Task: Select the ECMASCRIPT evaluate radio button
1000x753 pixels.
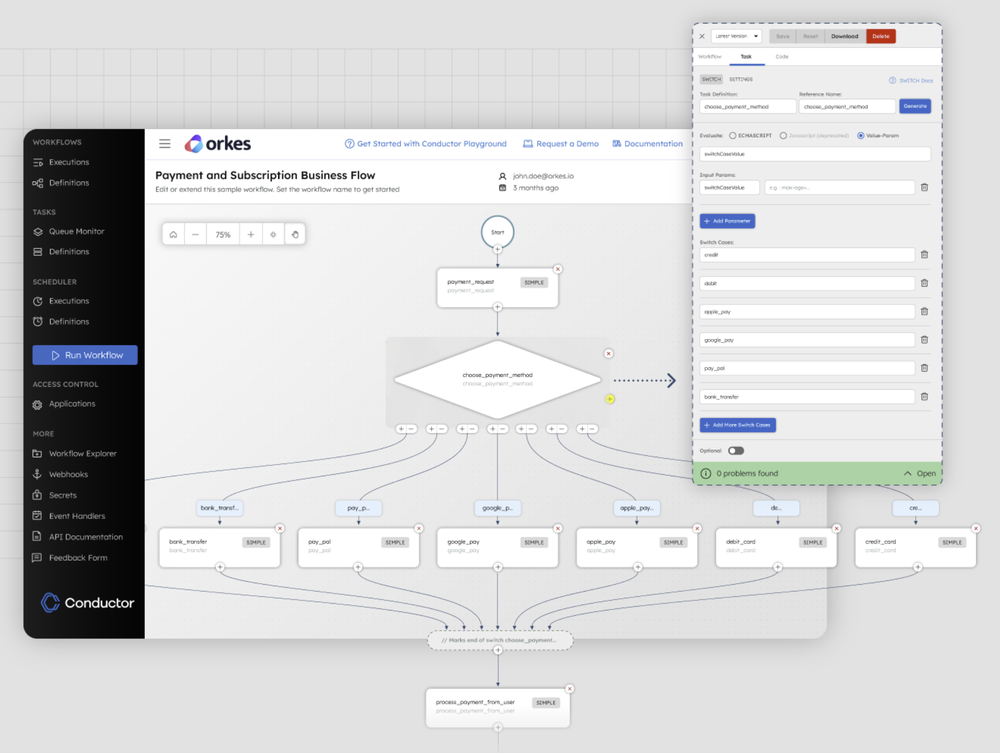Action: point(733,136)
